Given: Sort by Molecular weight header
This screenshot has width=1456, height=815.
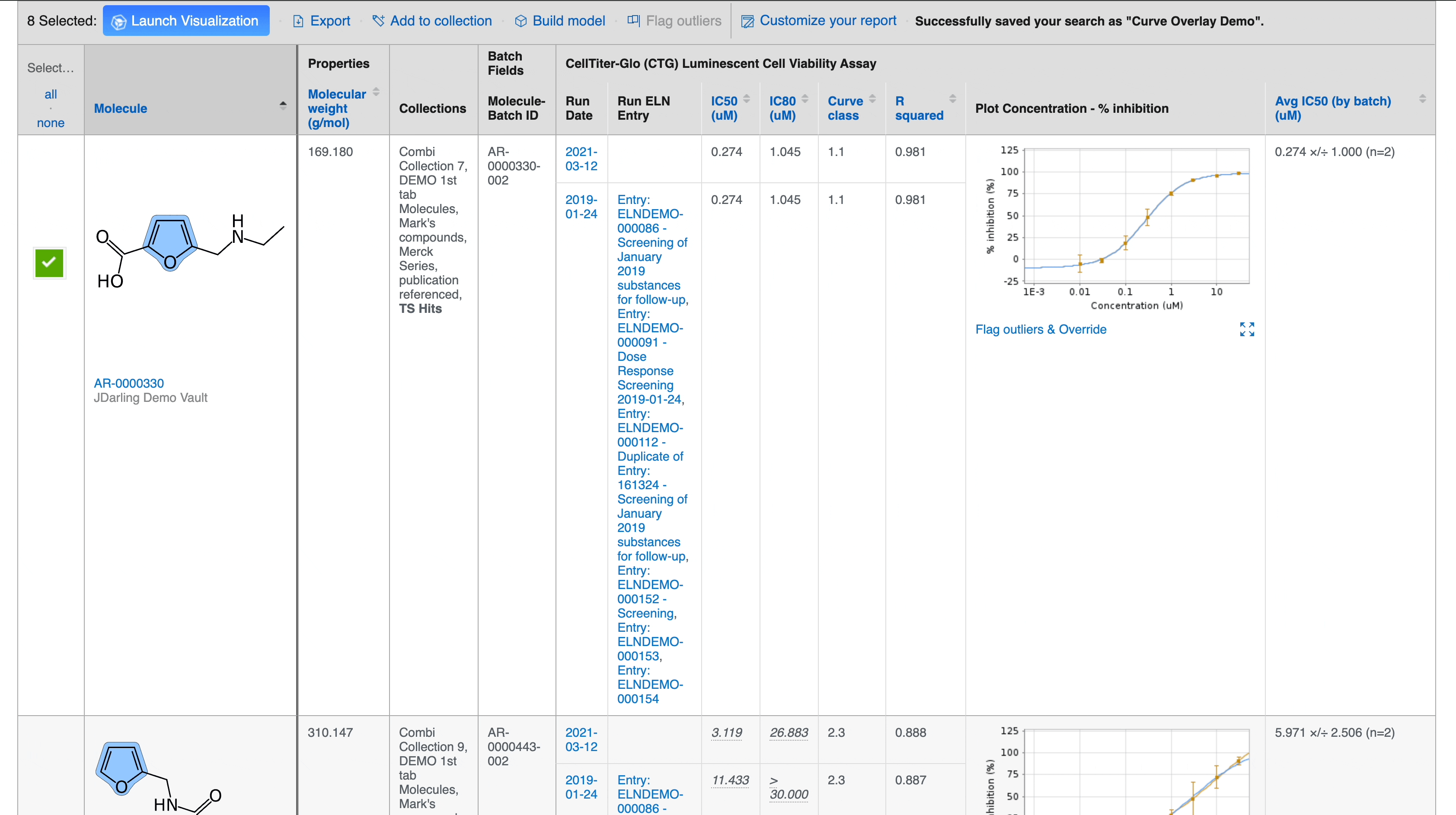Looking at the screenshot, I should [337, 108].
